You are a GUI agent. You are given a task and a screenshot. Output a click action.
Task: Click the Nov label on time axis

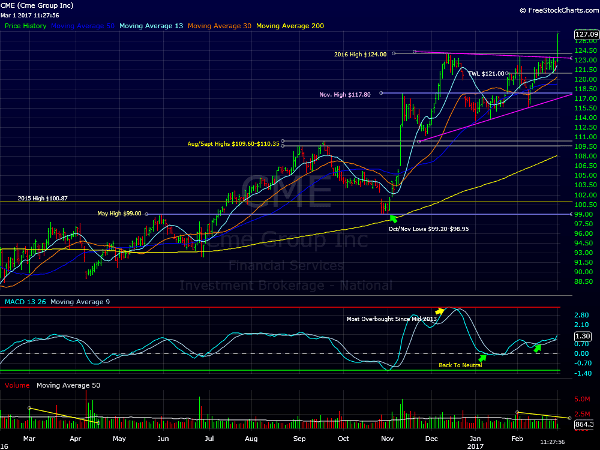tap(388, 439)
